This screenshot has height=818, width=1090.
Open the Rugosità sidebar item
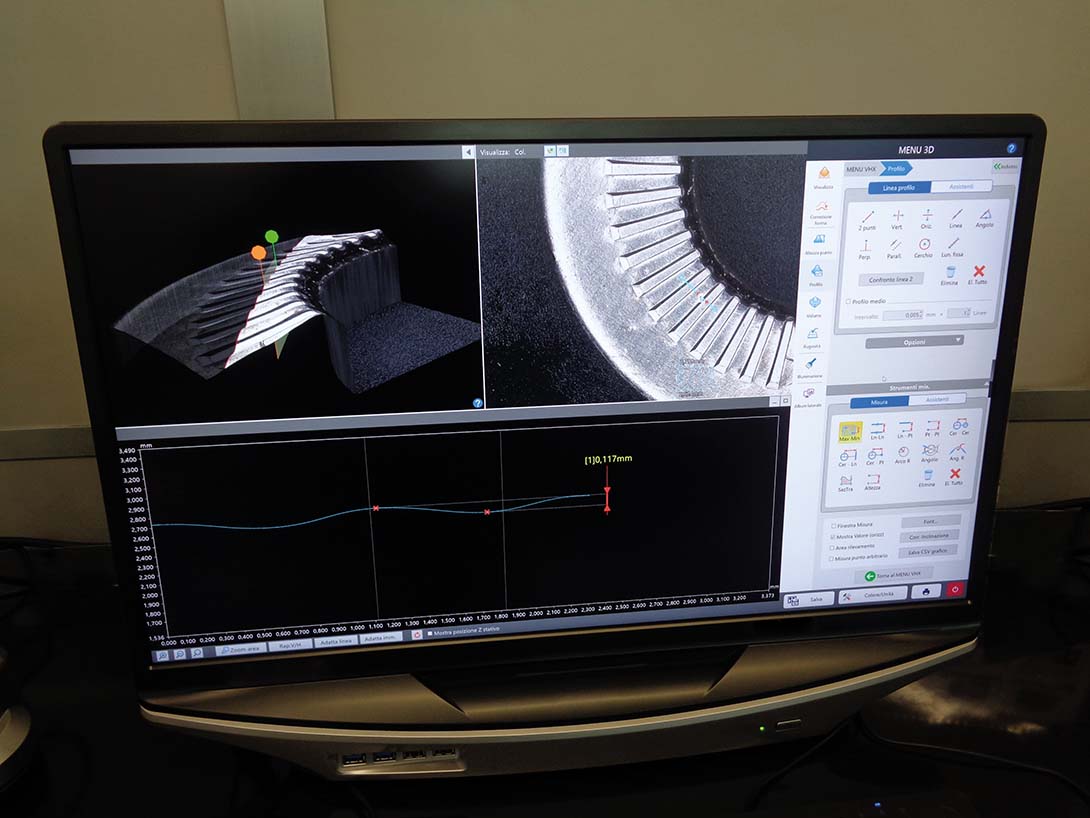click(813, 337)
